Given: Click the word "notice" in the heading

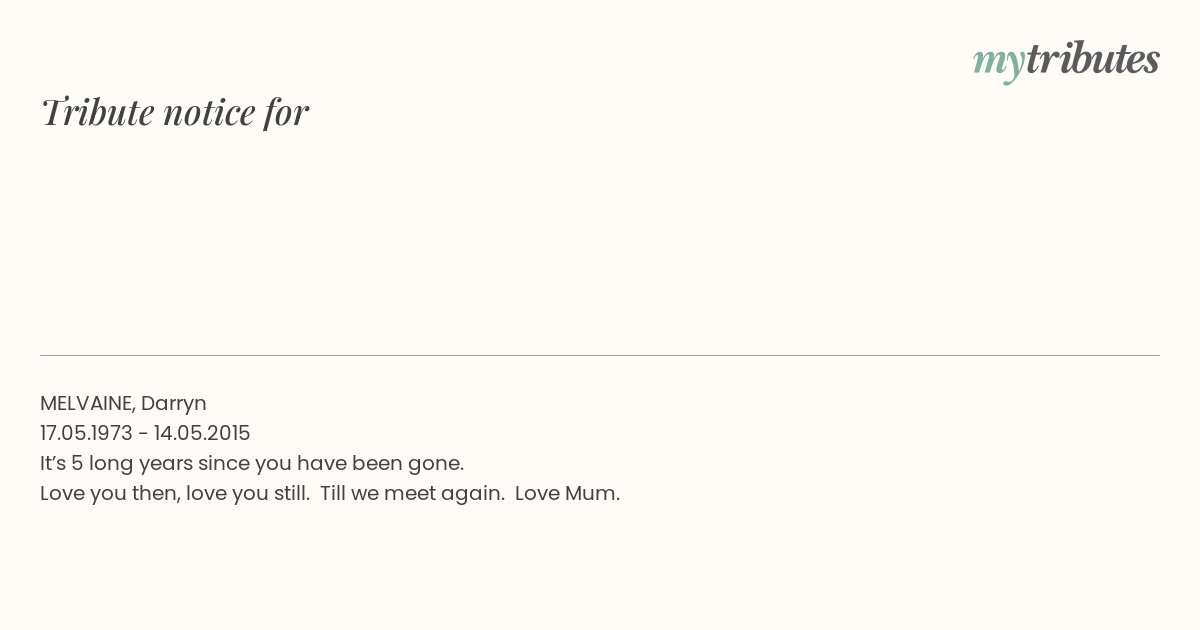Looking at the screenshot, I should [208, 112].
